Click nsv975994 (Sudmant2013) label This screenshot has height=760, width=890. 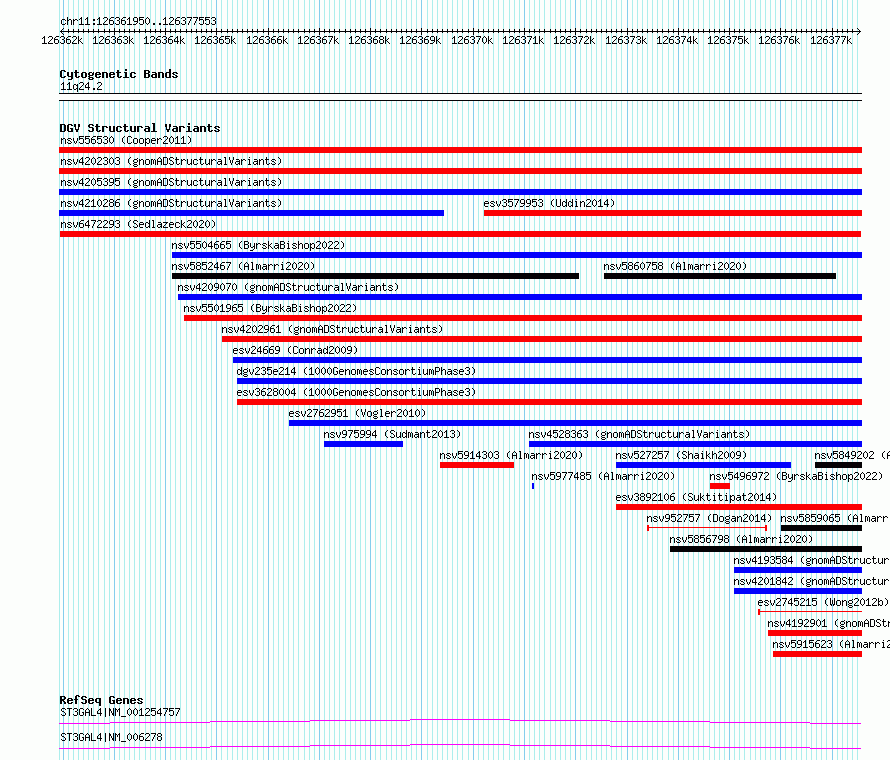point(392,434)
